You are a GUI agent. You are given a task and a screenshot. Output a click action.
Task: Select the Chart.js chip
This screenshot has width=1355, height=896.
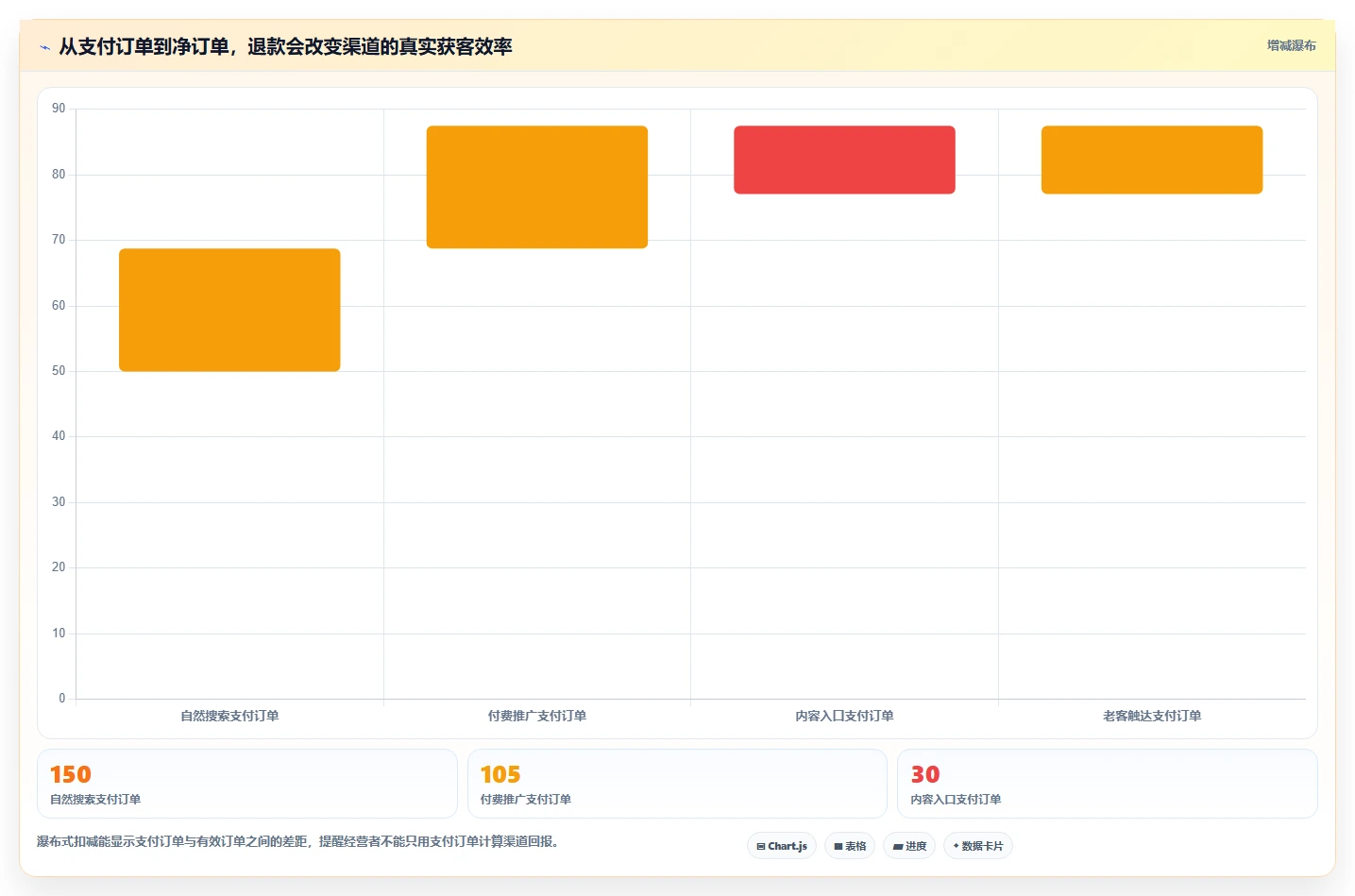[x=782, y=846]
